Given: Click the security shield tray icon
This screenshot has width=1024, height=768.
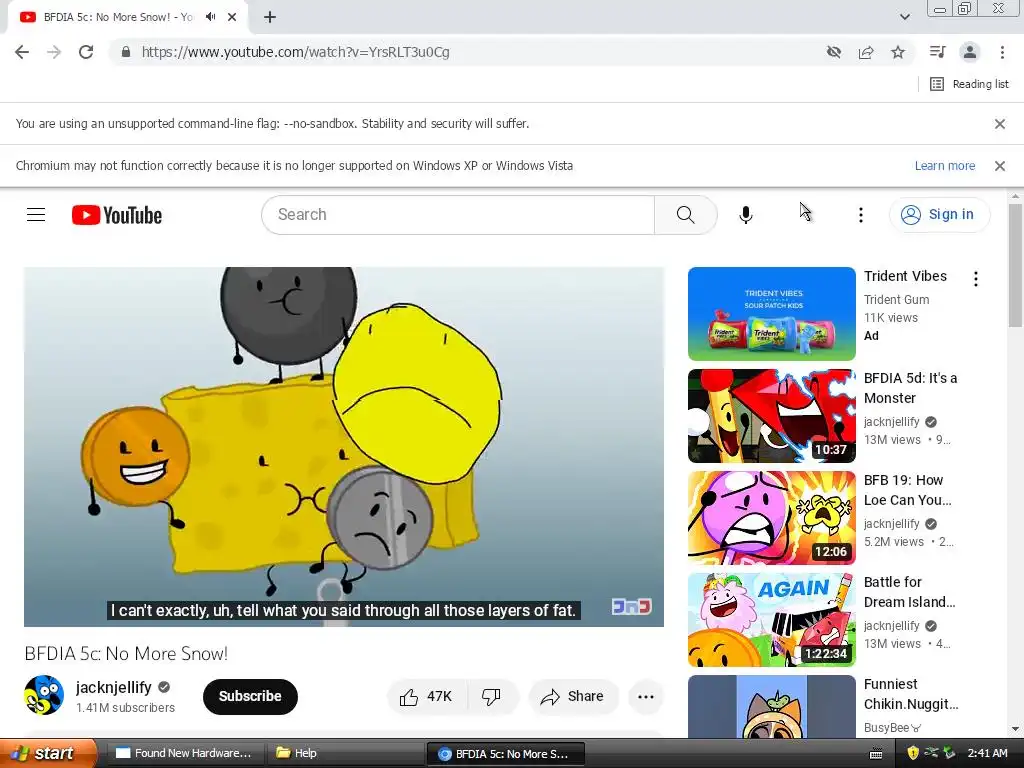Looking at the screenshot, I should click(912, 753).
